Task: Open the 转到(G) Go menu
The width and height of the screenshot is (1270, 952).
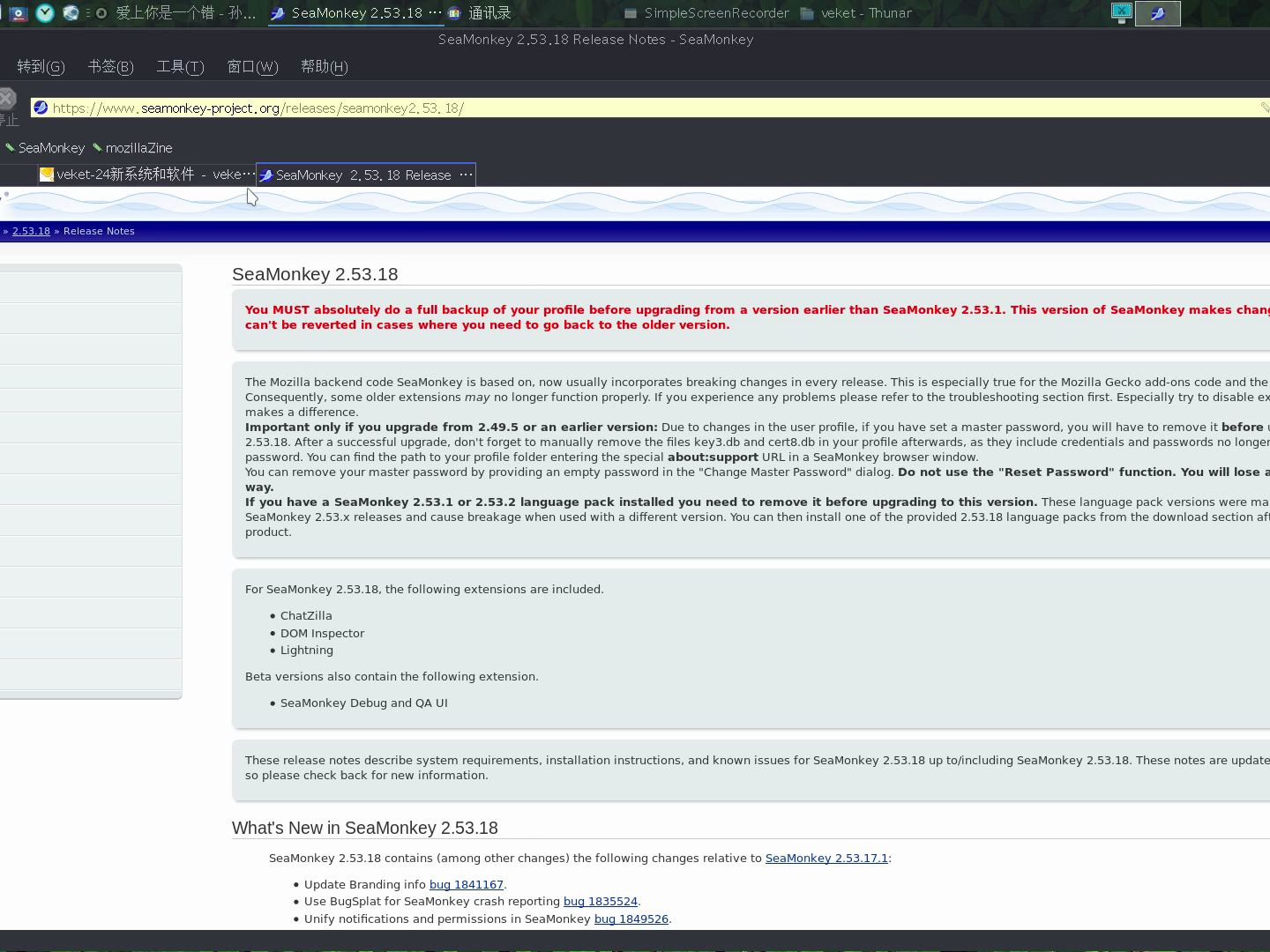Action: pyautogui.click(x=41, y=67)
